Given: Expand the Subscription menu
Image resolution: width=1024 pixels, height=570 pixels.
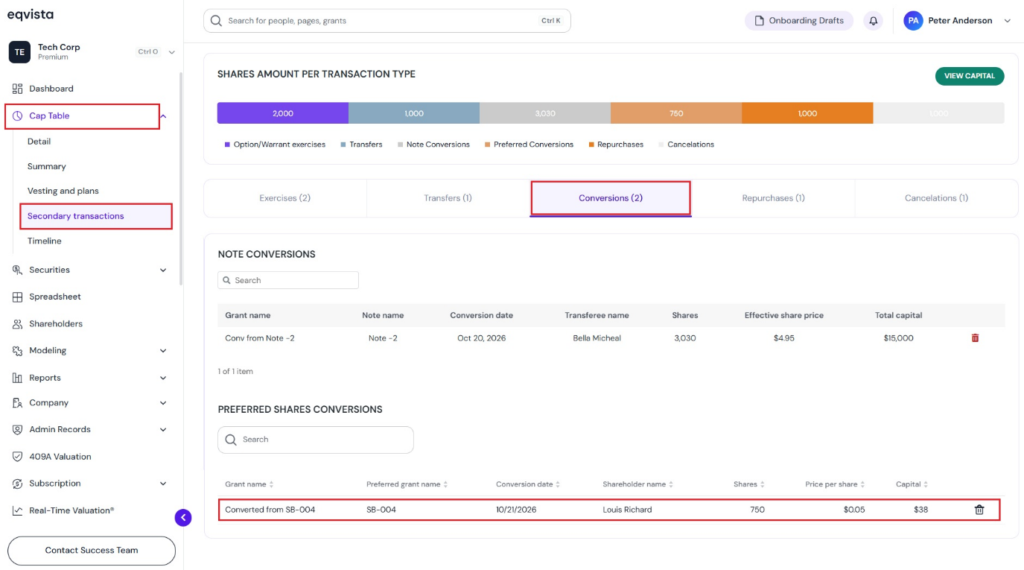Looking at the screenshot, I should pos(163,484).
